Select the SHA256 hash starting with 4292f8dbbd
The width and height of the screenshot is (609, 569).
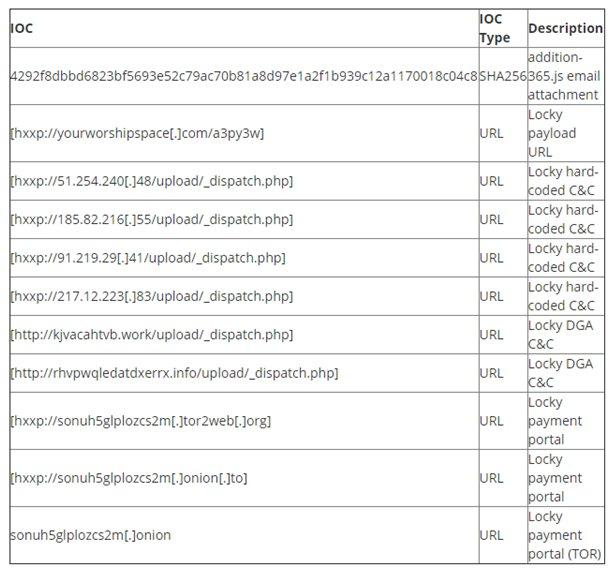[x=243, y=76]
